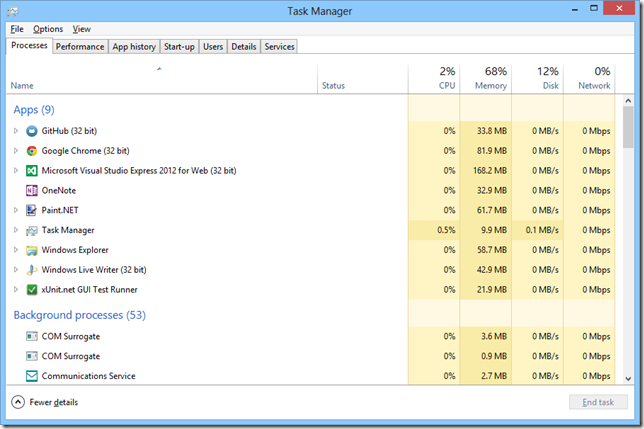The width and height of the screenshot is (644, 429).
Task: Click the xUnit.net GUI Test Runner icon
Action: coord(32,290)
